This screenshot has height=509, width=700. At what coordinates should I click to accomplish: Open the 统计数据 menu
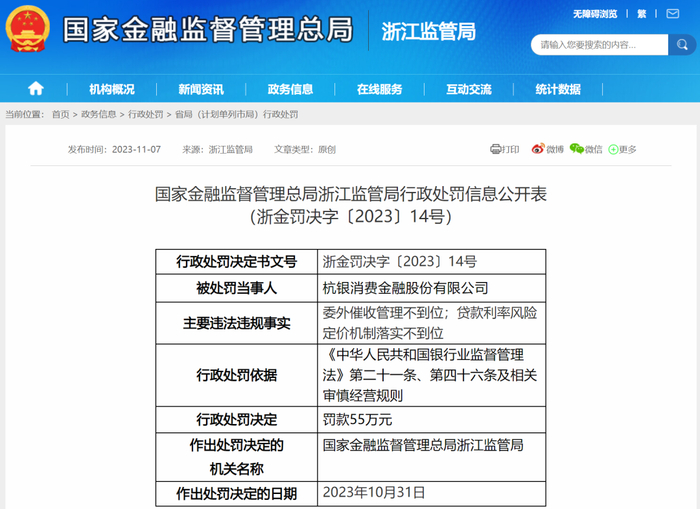pos(558,89)
